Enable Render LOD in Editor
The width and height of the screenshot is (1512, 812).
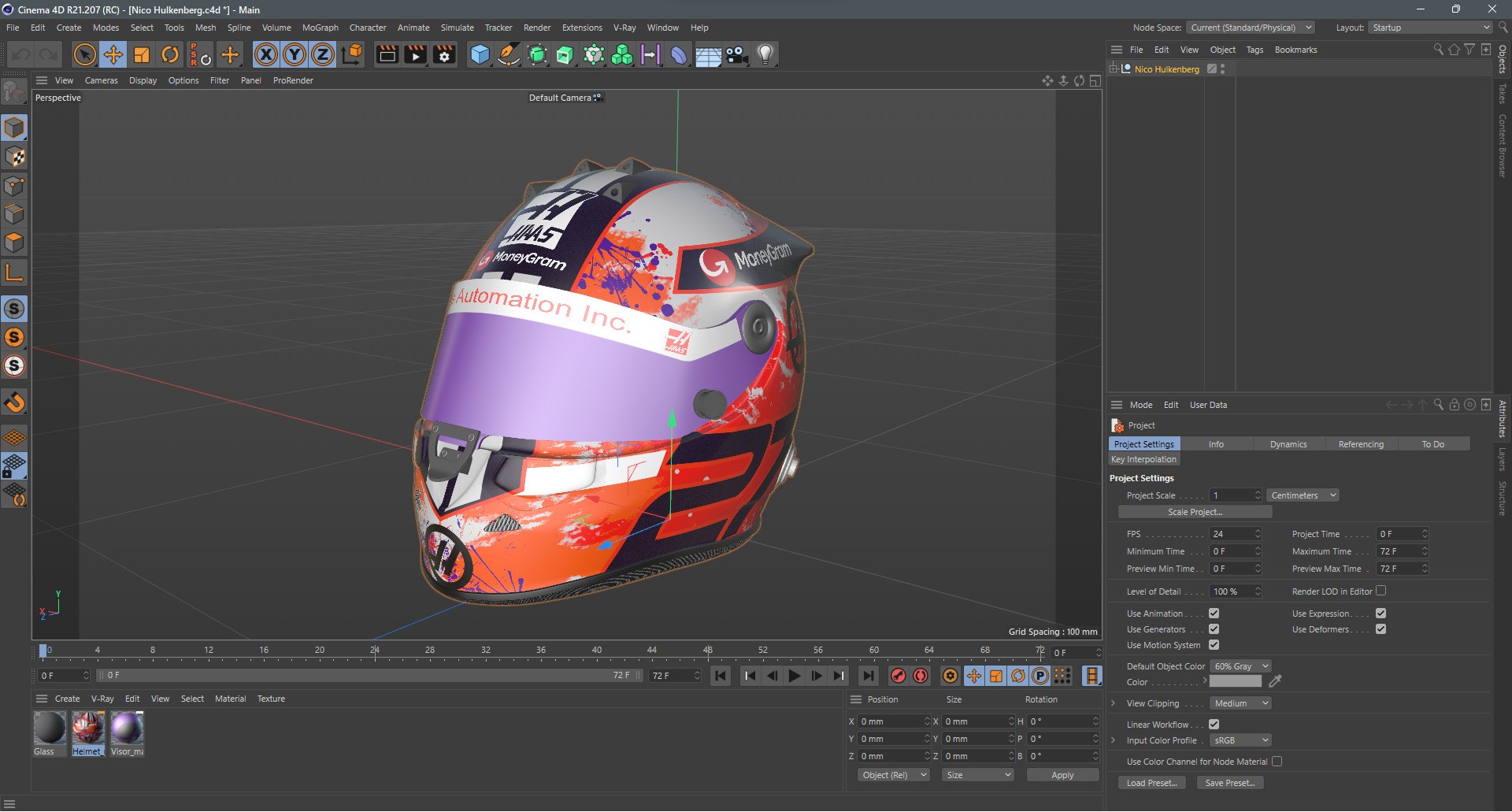(x=1380, y=591)
